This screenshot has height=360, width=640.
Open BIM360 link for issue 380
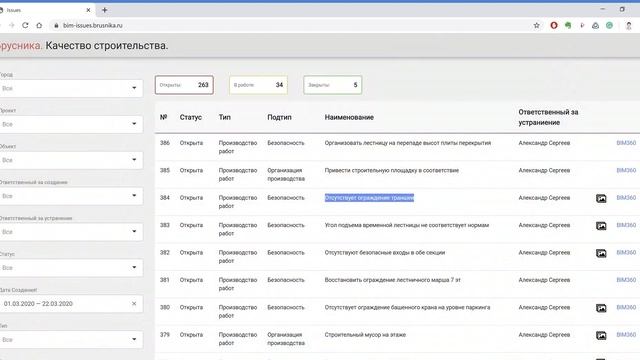click(x=626, y=307)
